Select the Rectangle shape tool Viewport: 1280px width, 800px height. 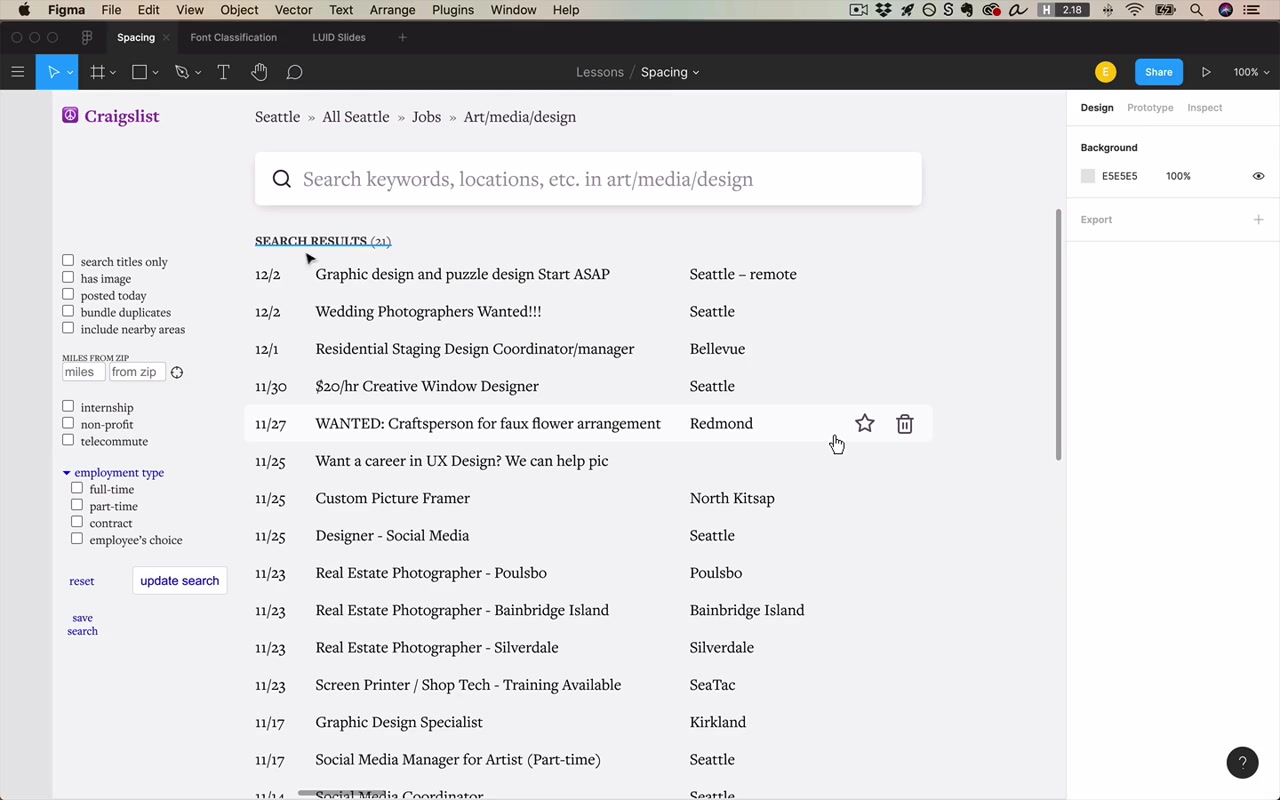(139, 72)
